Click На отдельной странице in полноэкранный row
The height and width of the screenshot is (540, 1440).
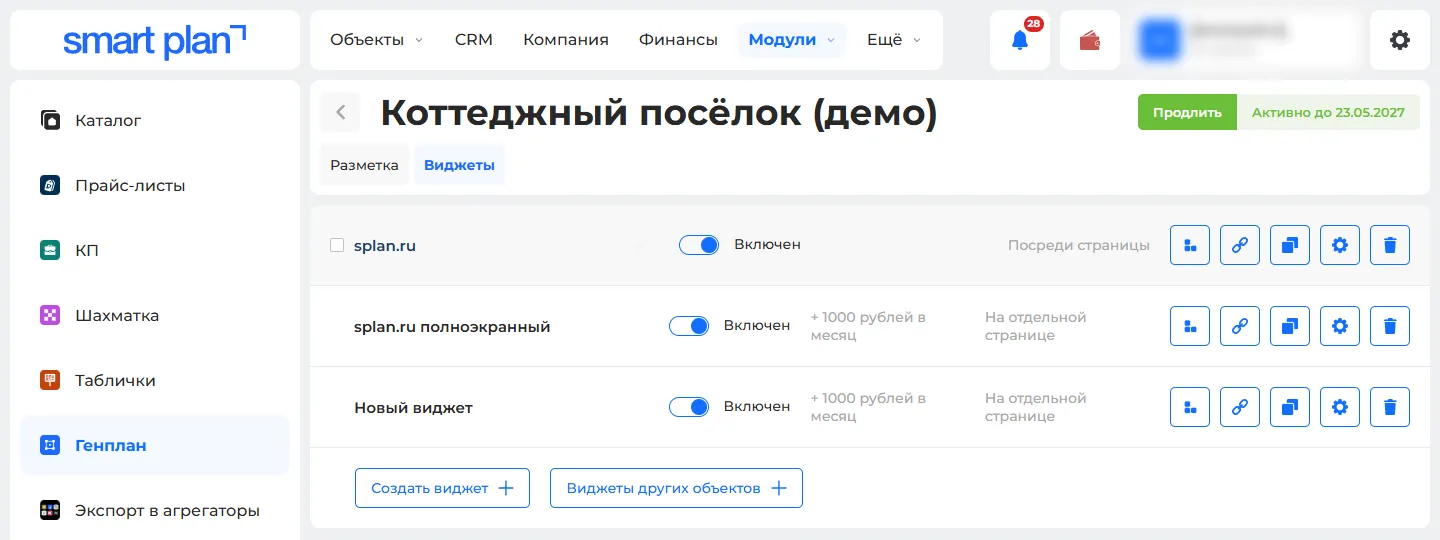(1035, 326)
